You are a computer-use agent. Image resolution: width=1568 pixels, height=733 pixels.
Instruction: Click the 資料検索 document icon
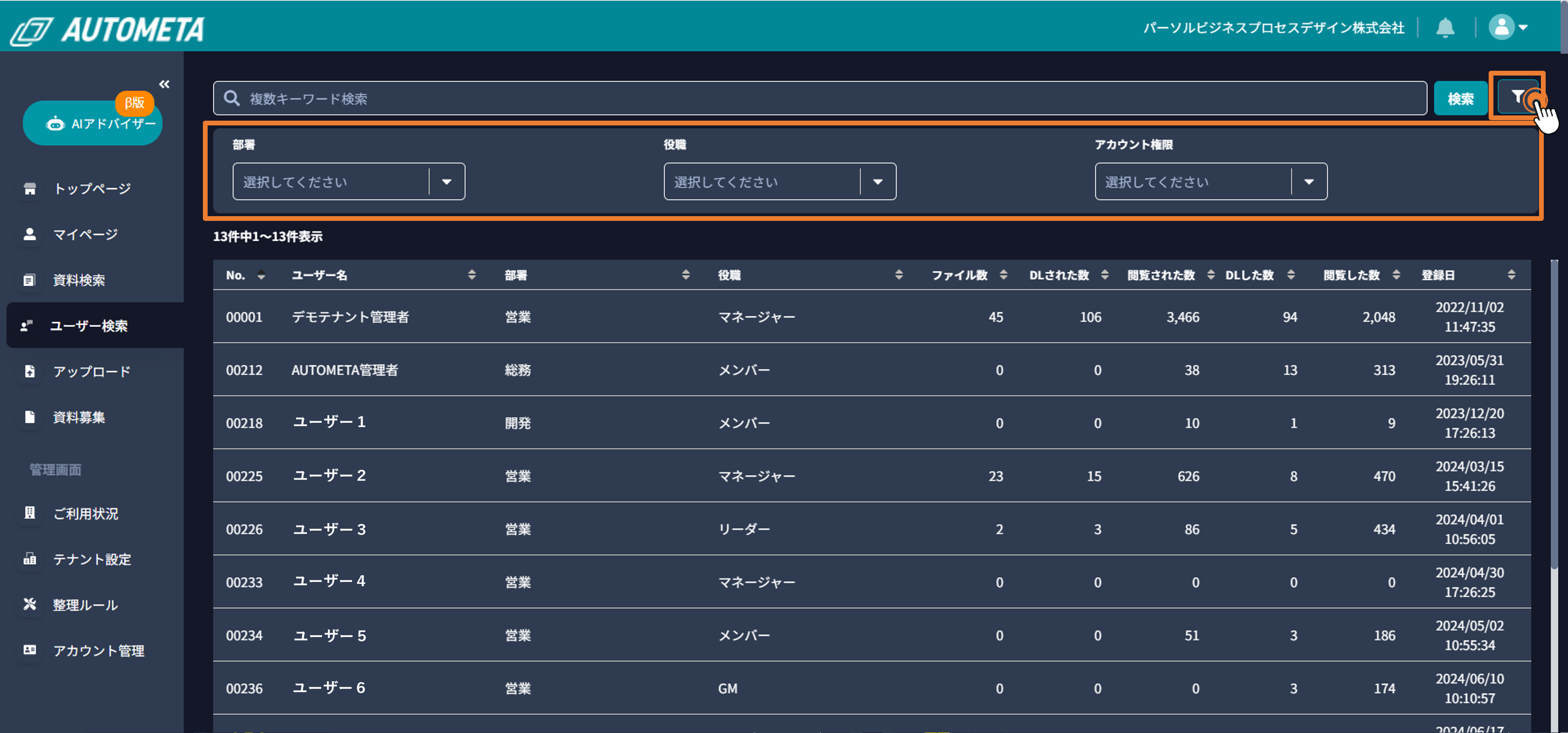pyautogui.click(x=30, y=280)
